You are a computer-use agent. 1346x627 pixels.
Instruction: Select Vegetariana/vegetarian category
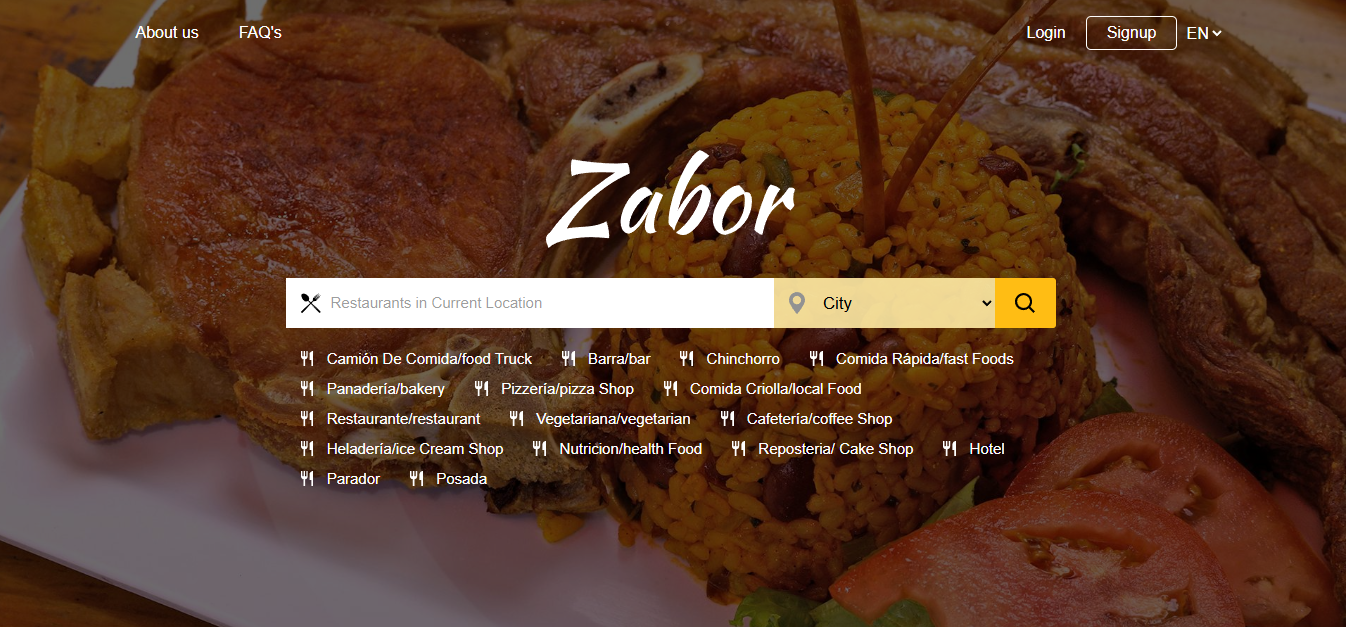click(x=613, y=419)
